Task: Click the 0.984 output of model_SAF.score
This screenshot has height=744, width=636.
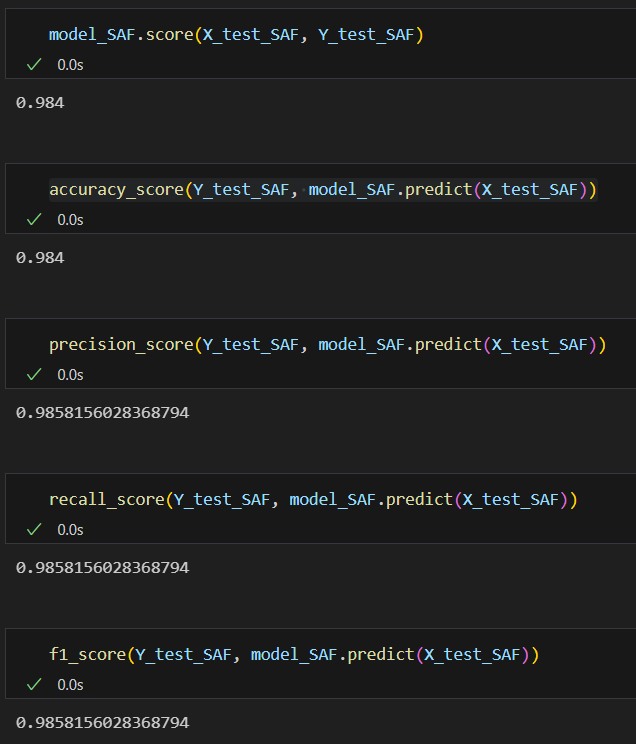Action: (40, 103)
